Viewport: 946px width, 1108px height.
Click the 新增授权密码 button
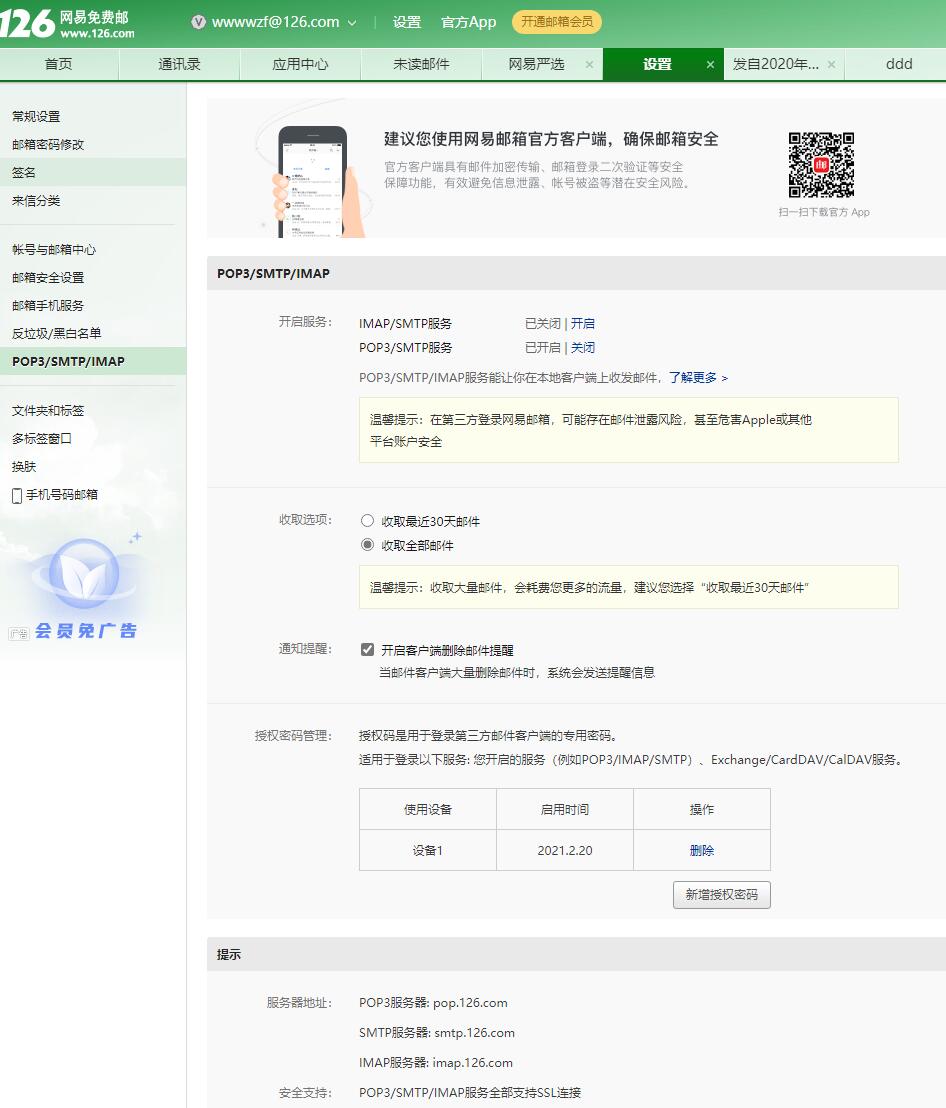[x=721, y=895]
